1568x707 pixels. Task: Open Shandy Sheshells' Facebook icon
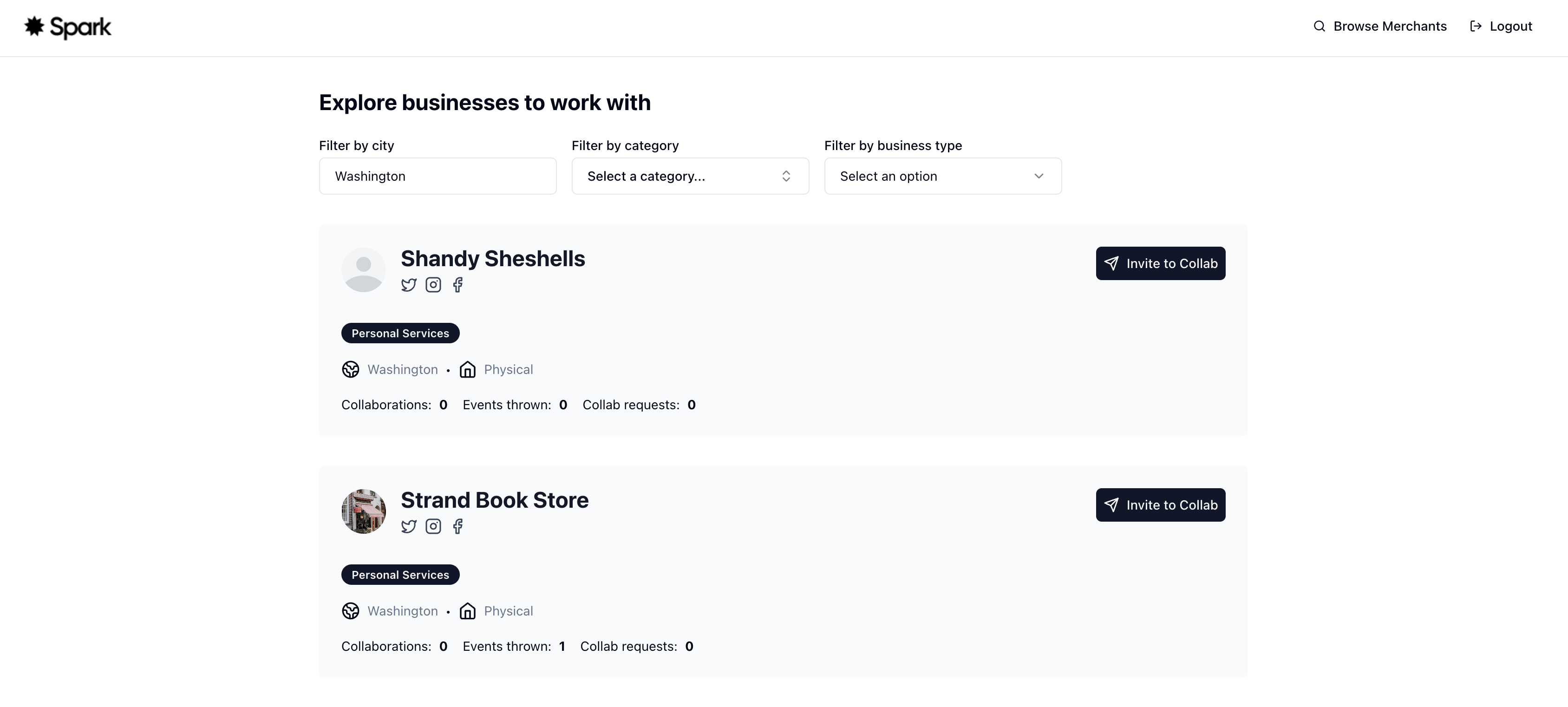[x=458, y=285]
